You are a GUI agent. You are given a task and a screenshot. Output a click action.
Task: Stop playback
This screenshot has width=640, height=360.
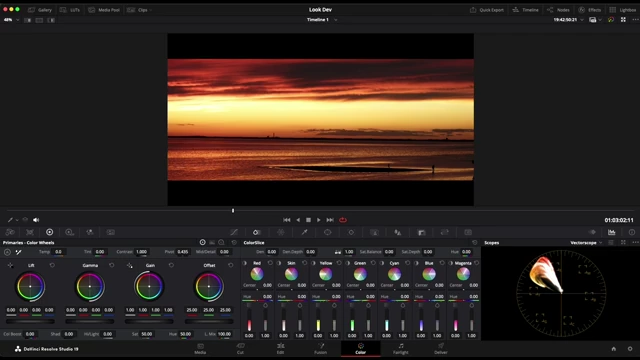point(309,220)
